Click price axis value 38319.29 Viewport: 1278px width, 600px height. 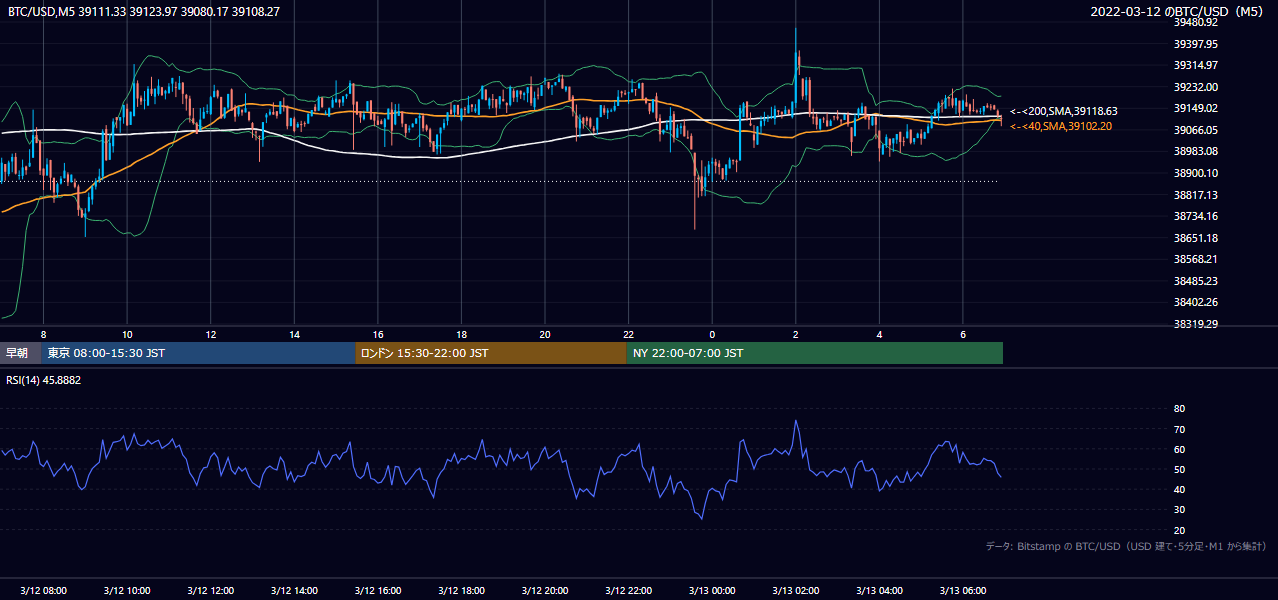(x=1195, y=324)
